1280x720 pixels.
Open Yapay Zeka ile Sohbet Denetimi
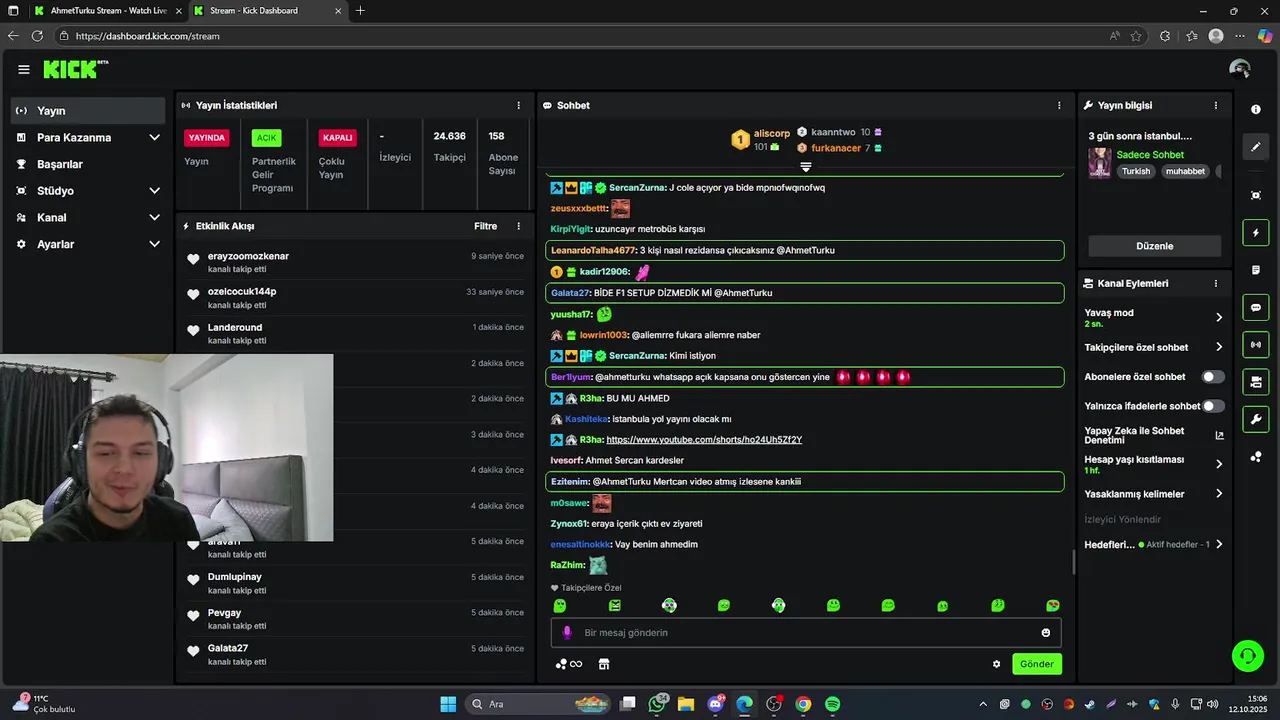tap(1154, 436)
